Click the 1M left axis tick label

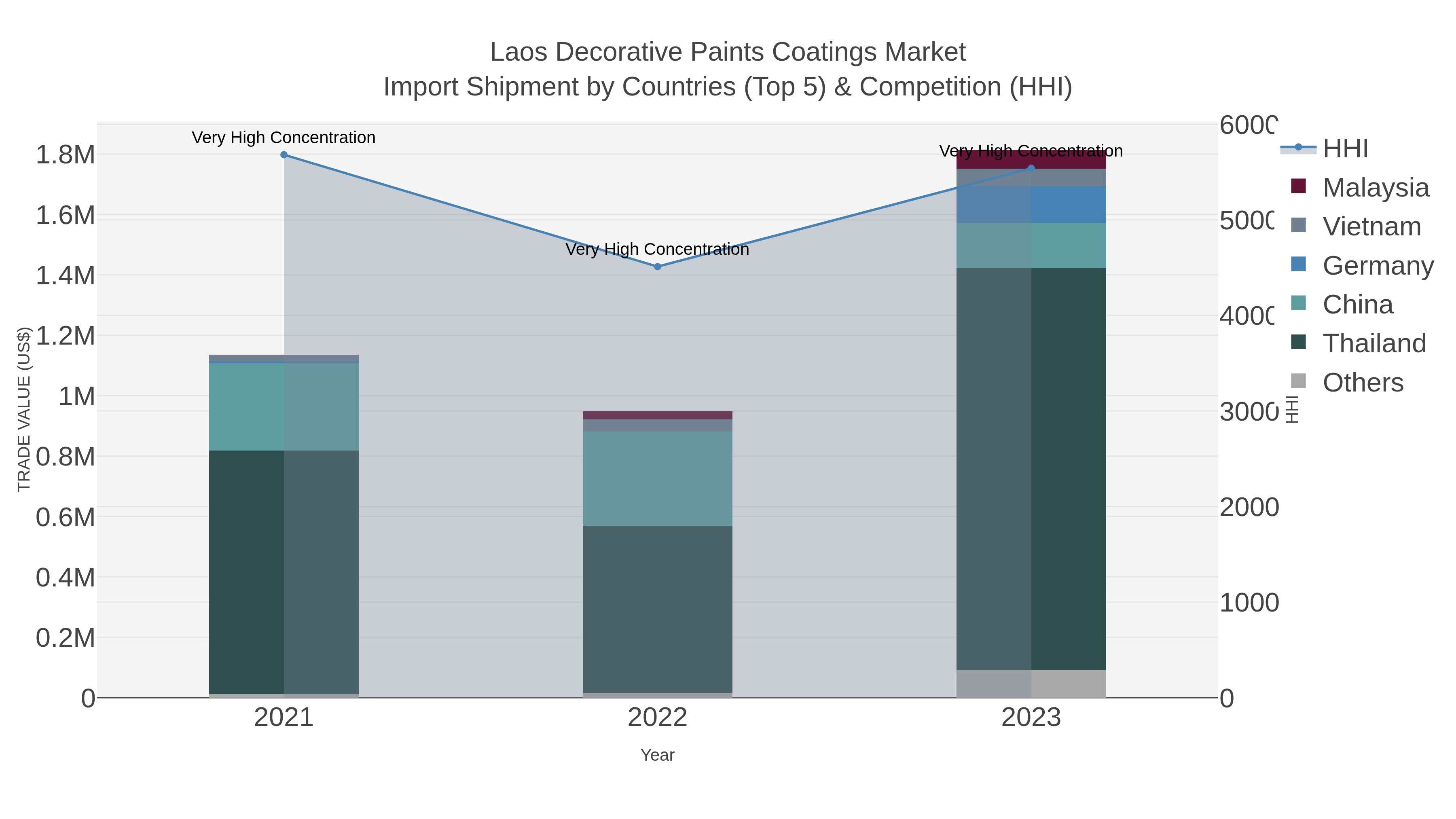[x=77, y=397]
